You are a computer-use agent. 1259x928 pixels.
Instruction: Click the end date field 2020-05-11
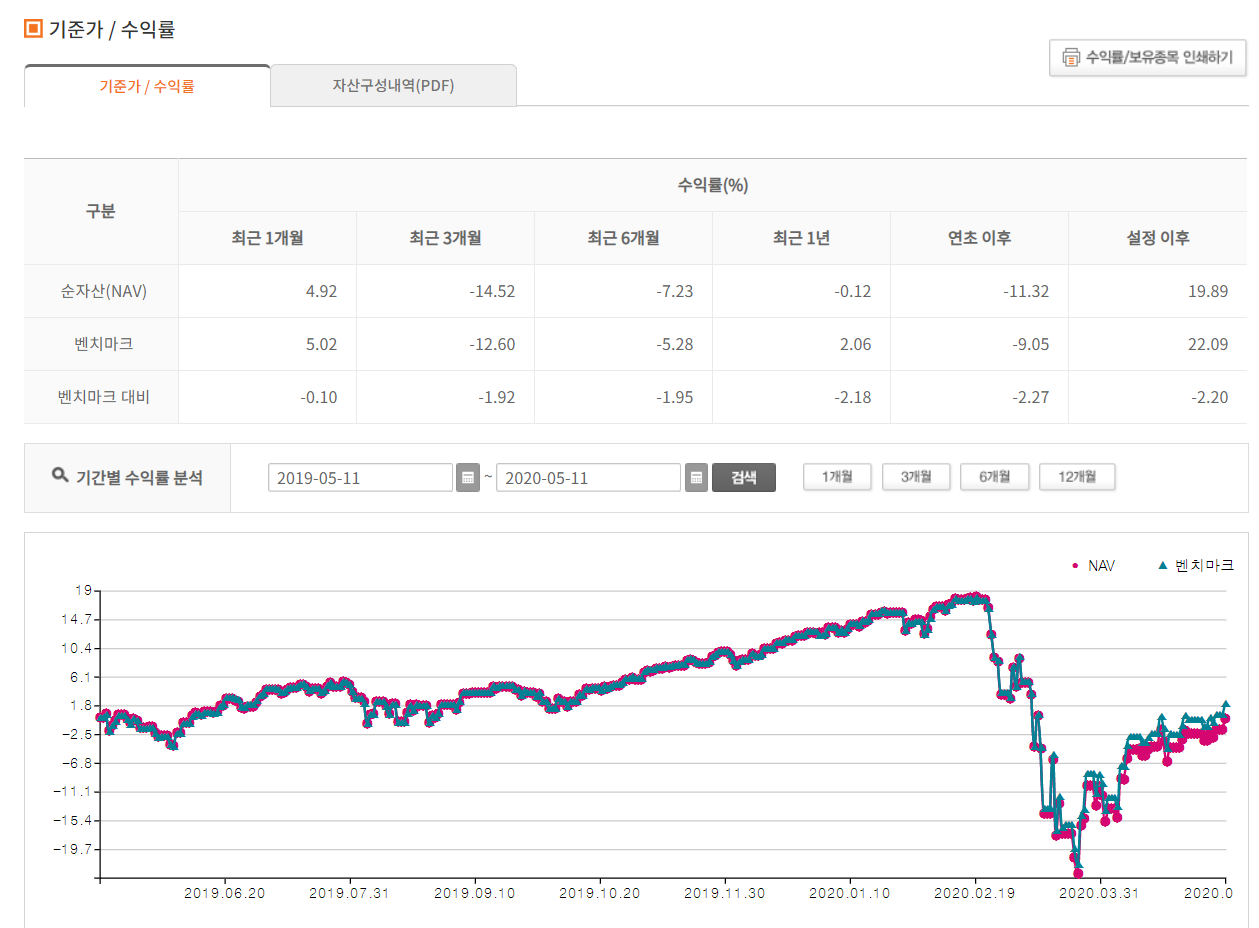click(588, 478)
